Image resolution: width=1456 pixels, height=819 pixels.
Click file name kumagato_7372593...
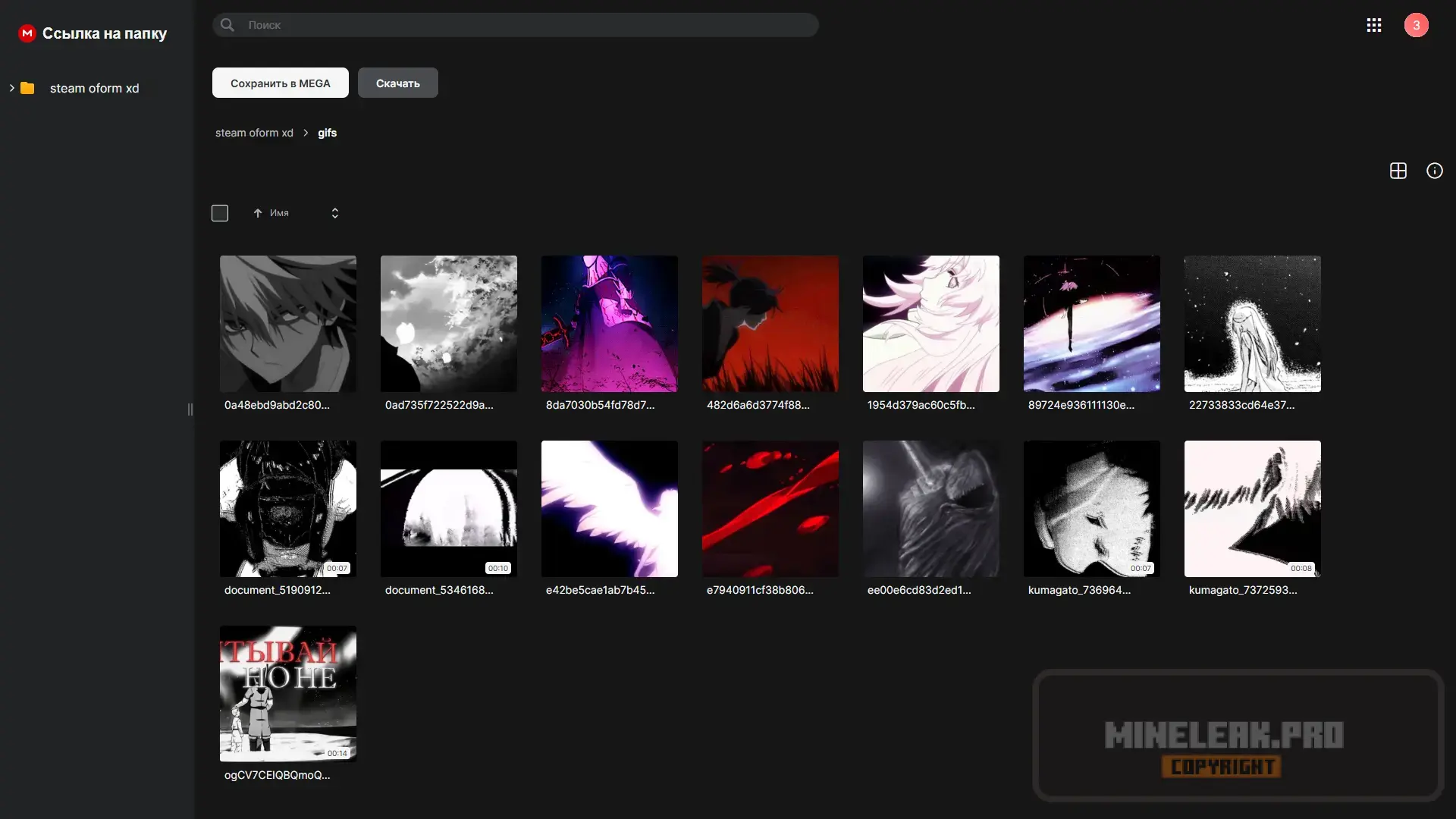(1243, 590)
